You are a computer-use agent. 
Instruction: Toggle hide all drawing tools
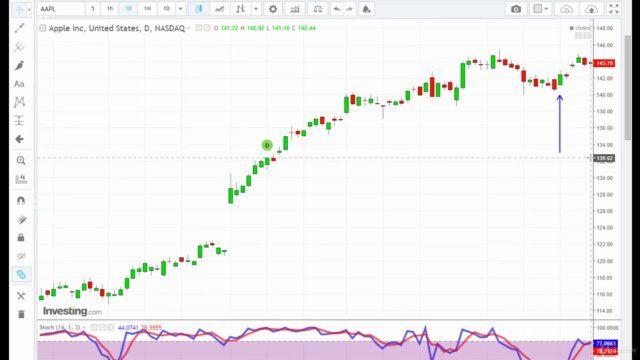(x=21, y=256)
